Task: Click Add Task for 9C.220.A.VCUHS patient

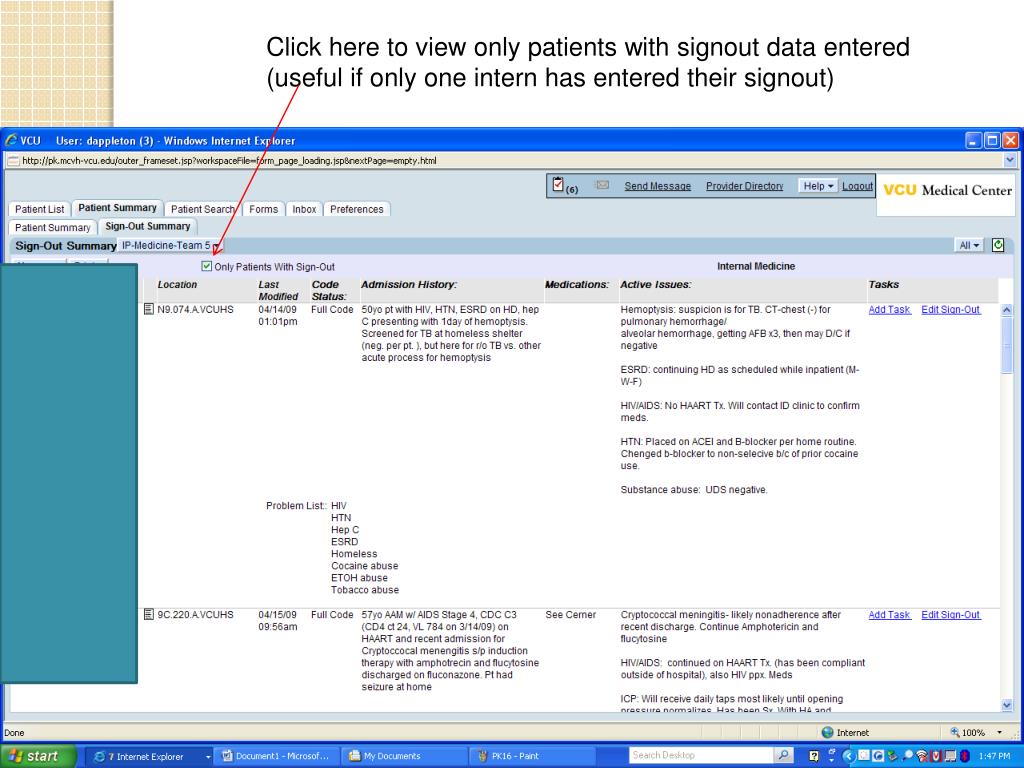Action: [889, 615]
